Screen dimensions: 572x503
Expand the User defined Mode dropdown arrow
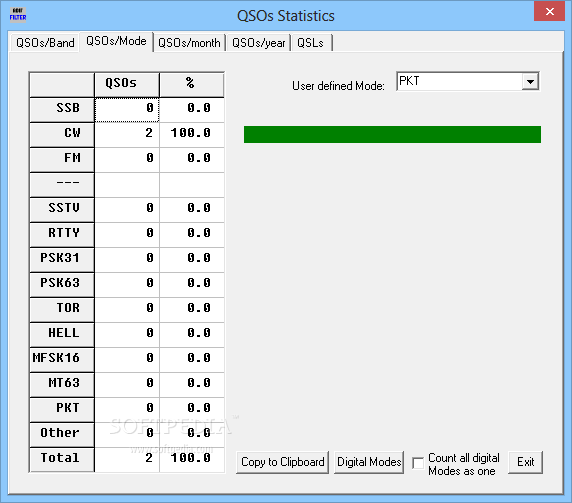coord(530,82)
